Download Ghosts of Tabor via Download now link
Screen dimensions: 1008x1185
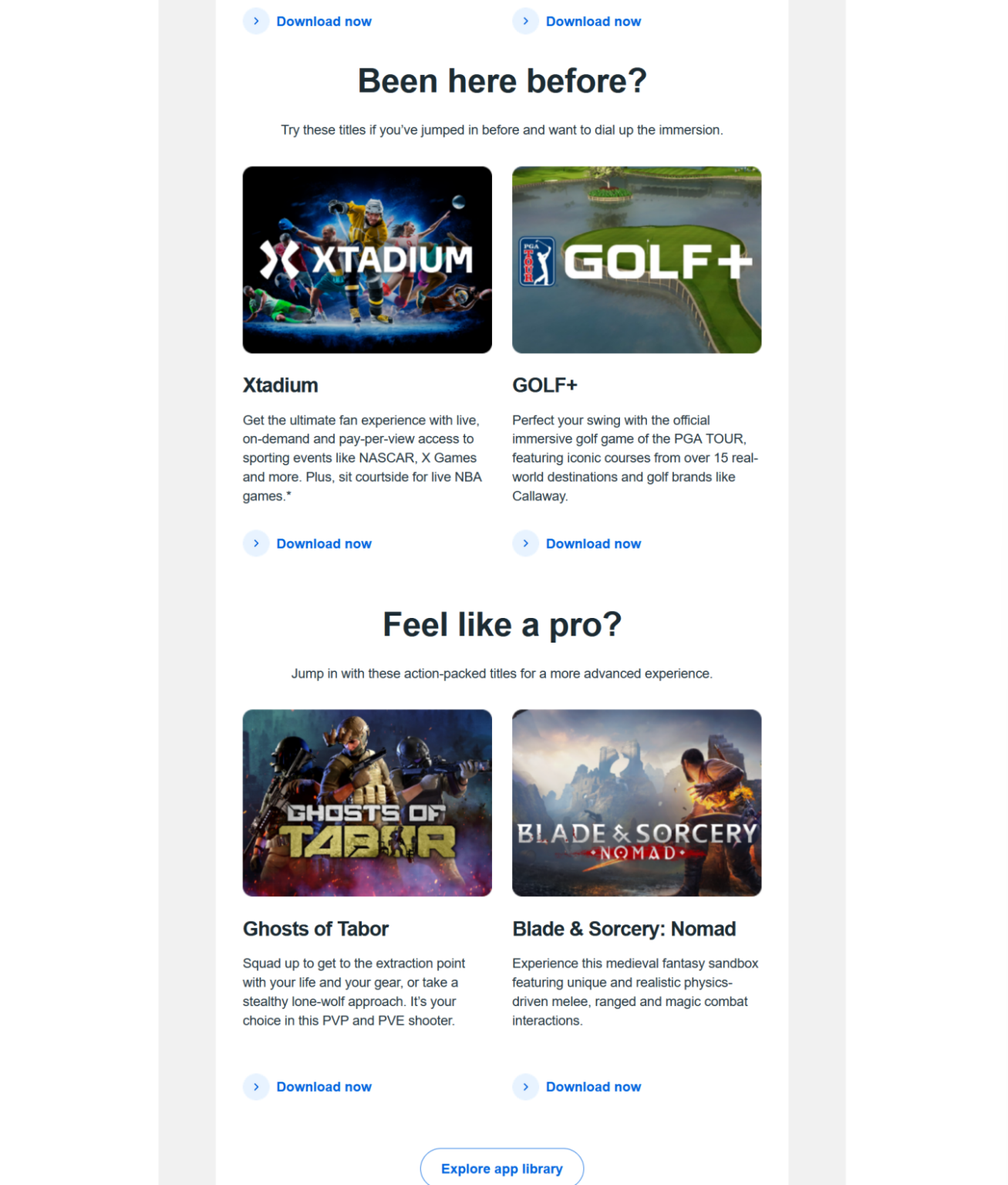pyautogui.click(x=324, y=1087)
